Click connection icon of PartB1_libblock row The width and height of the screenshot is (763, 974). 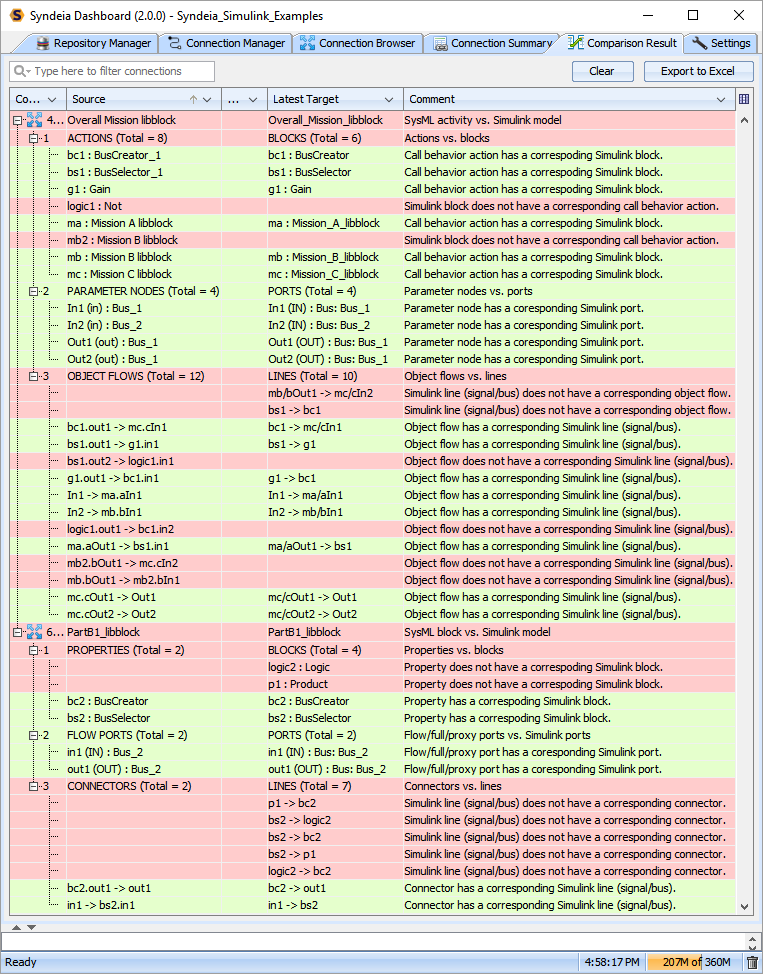[34, 632]
